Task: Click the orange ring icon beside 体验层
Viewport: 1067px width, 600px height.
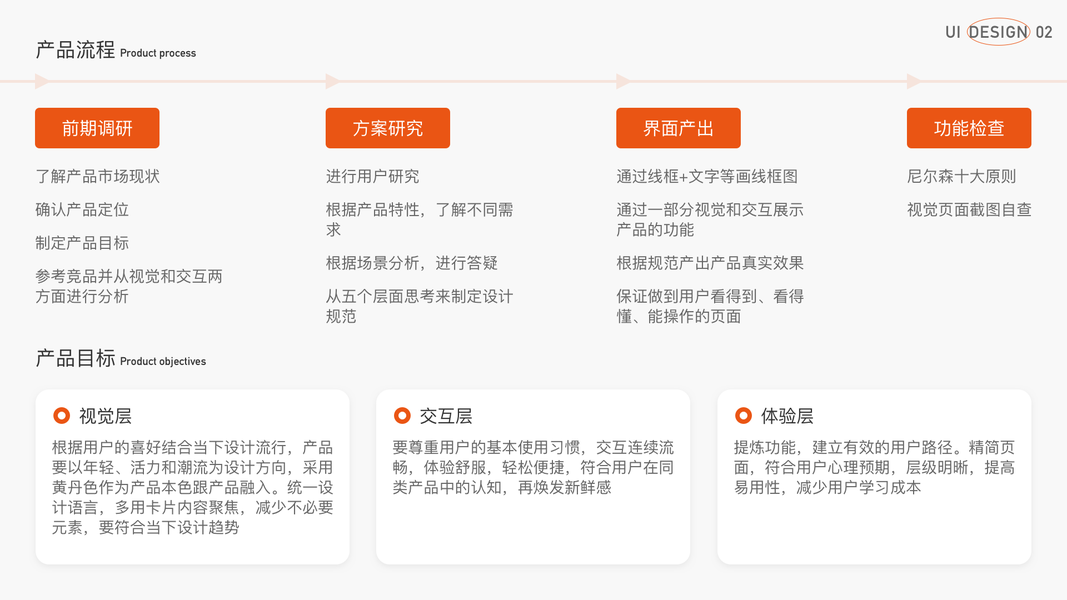Action: pos(743,415)
